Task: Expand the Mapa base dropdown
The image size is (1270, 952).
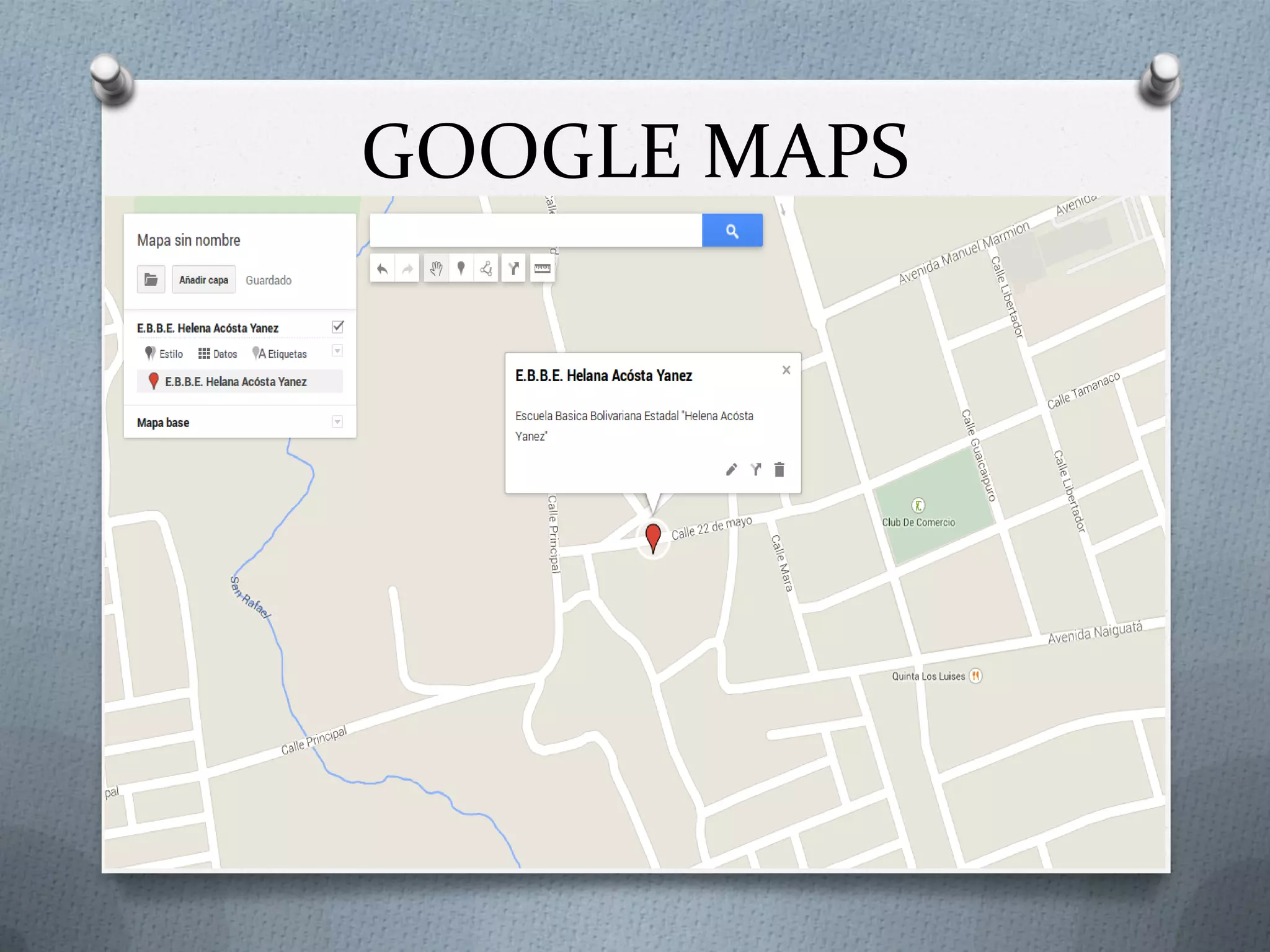Action: click(x=337, y=422)
